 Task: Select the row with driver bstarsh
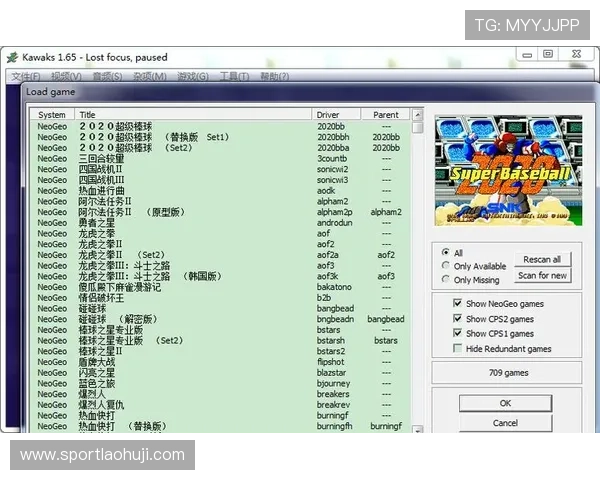click(x=220, y=341)
